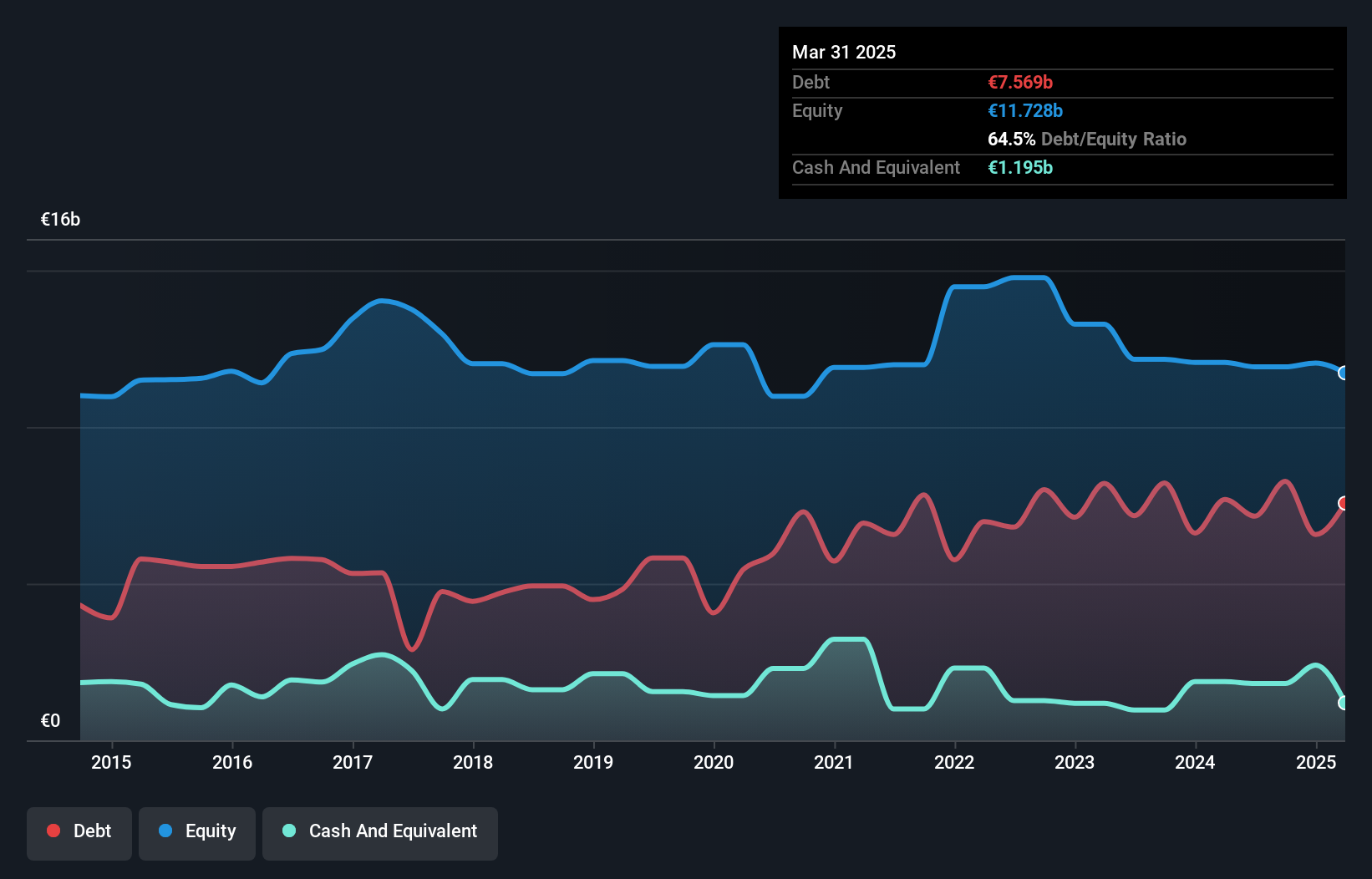The width and height of the screenshot is (1372, 879).
Task: Select the teal Cash line endpoint marker
Action: click(1344, 703)
